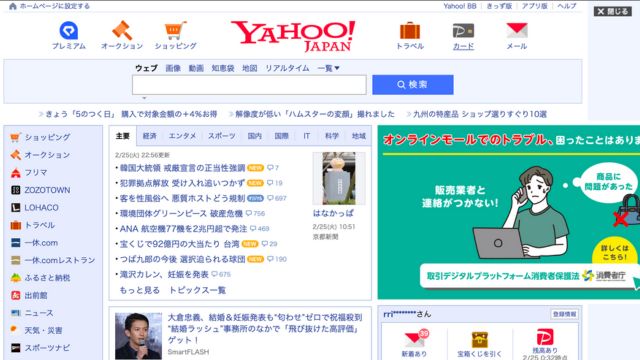Open the Yahoo! BB link
Image resolution: width=640 pixels, height=360 pixels.
460,6
